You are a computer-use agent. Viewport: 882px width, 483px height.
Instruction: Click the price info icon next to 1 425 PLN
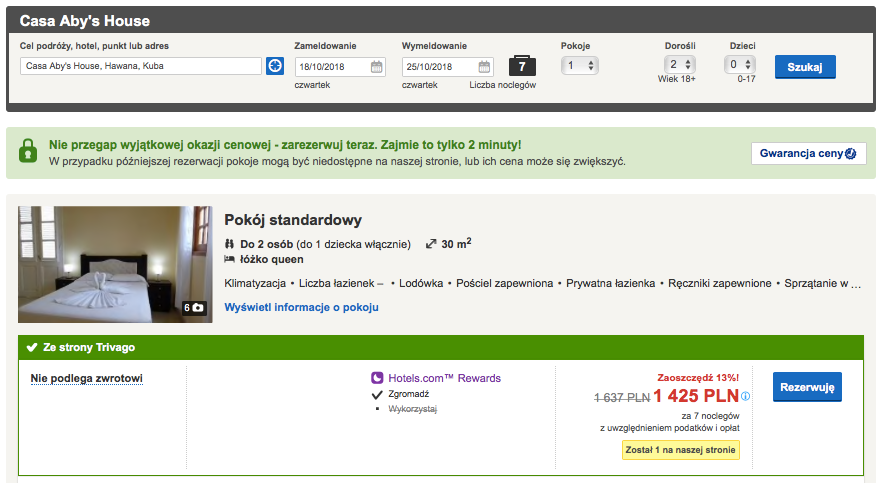(x=745, y=396)
